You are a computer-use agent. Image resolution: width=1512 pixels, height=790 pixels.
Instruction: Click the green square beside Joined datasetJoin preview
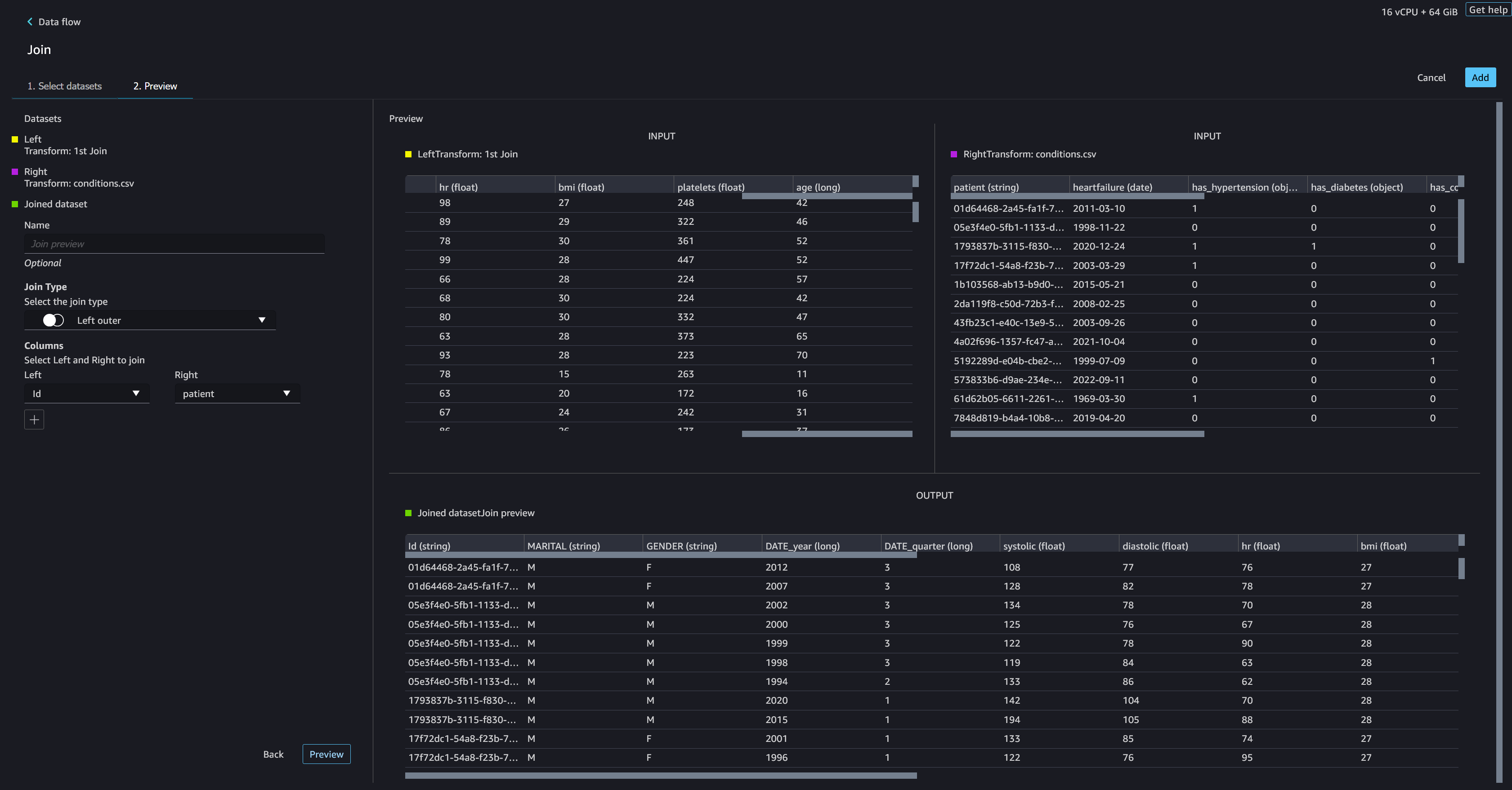pos(408,513)
